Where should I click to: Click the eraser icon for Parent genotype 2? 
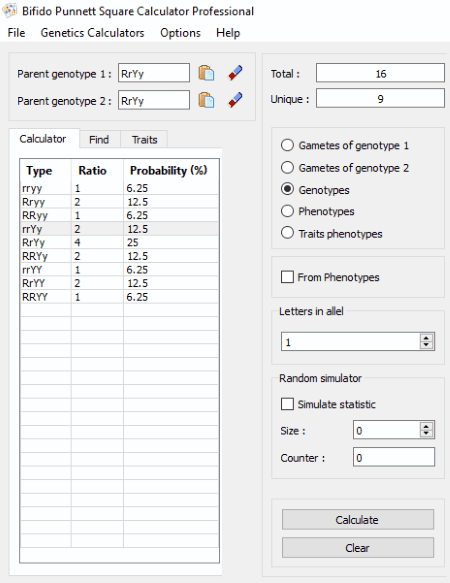coord(235,100)
